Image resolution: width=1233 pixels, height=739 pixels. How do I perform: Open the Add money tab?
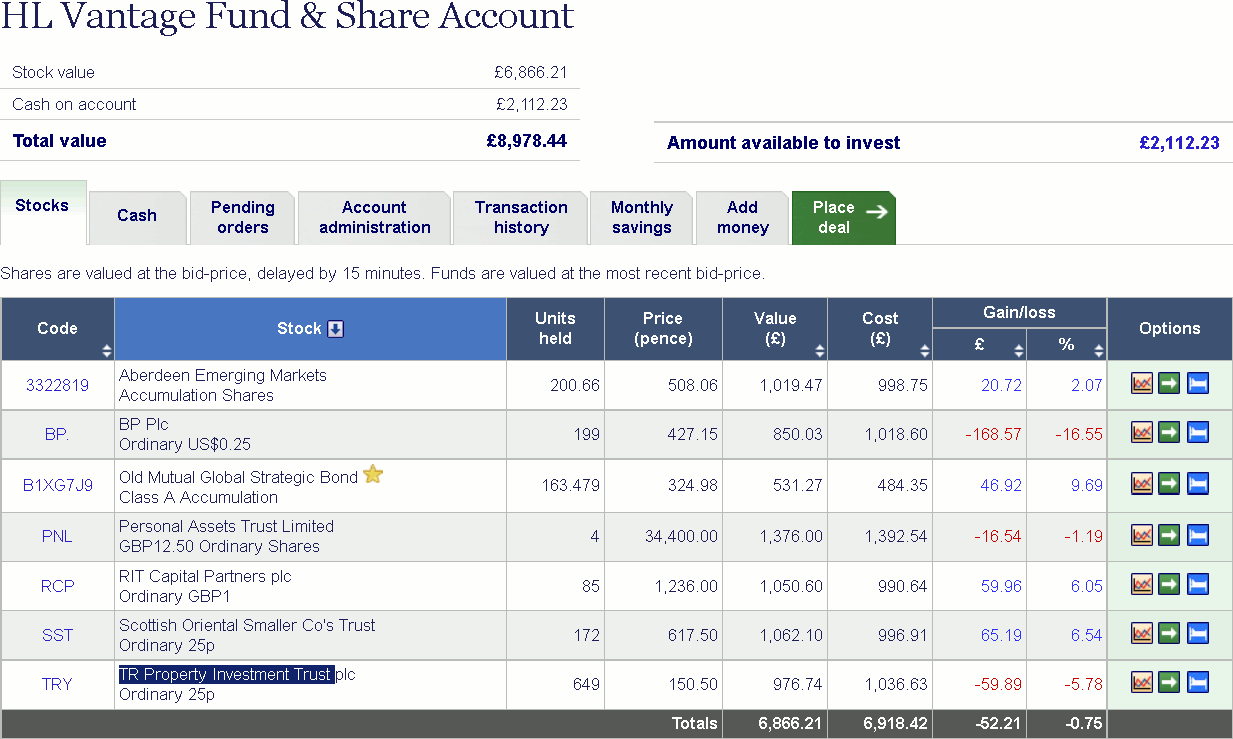[x=742, y=217]
